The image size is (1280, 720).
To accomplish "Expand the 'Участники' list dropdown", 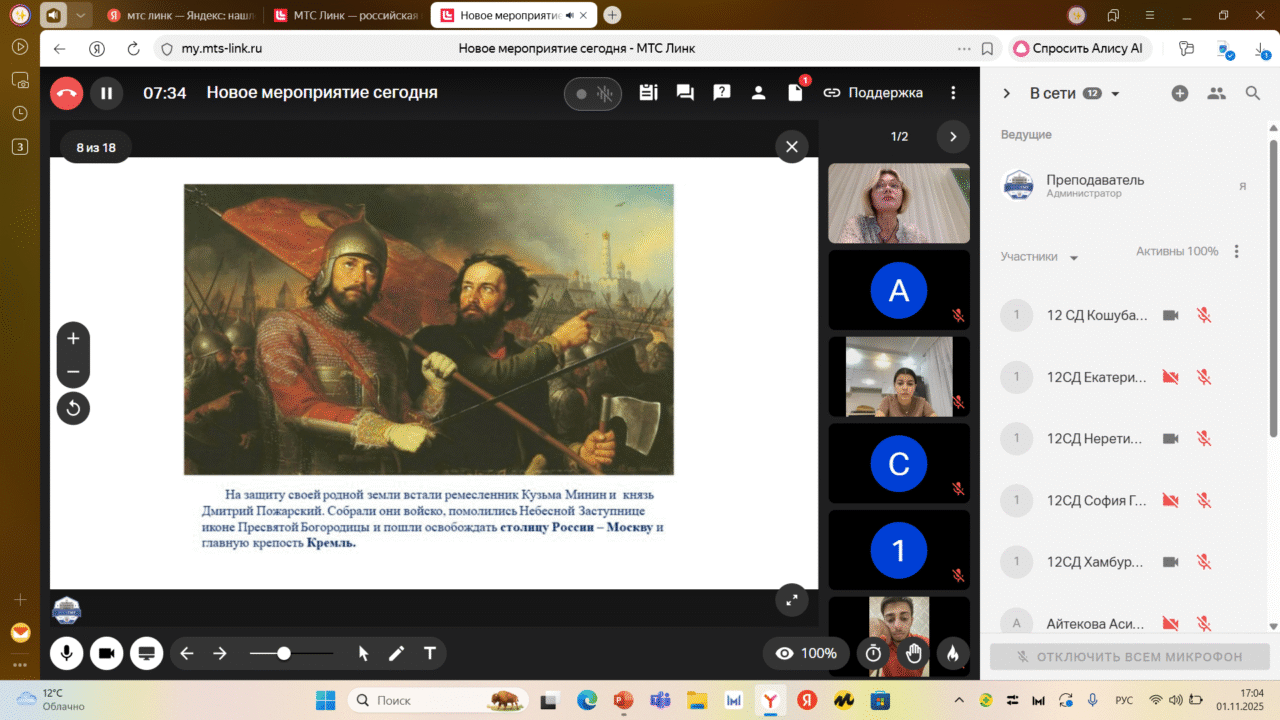I will [x=1074, y=258].
